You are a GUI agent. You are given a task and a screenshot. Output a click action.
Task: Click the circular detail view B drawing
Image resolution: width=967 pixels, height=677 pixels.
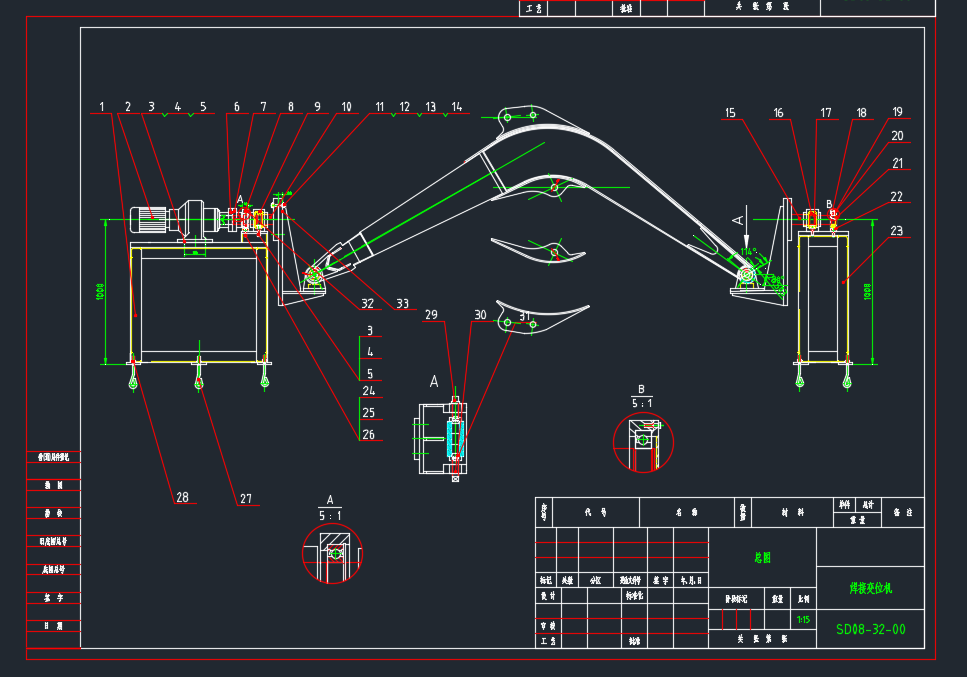(643, 443)
